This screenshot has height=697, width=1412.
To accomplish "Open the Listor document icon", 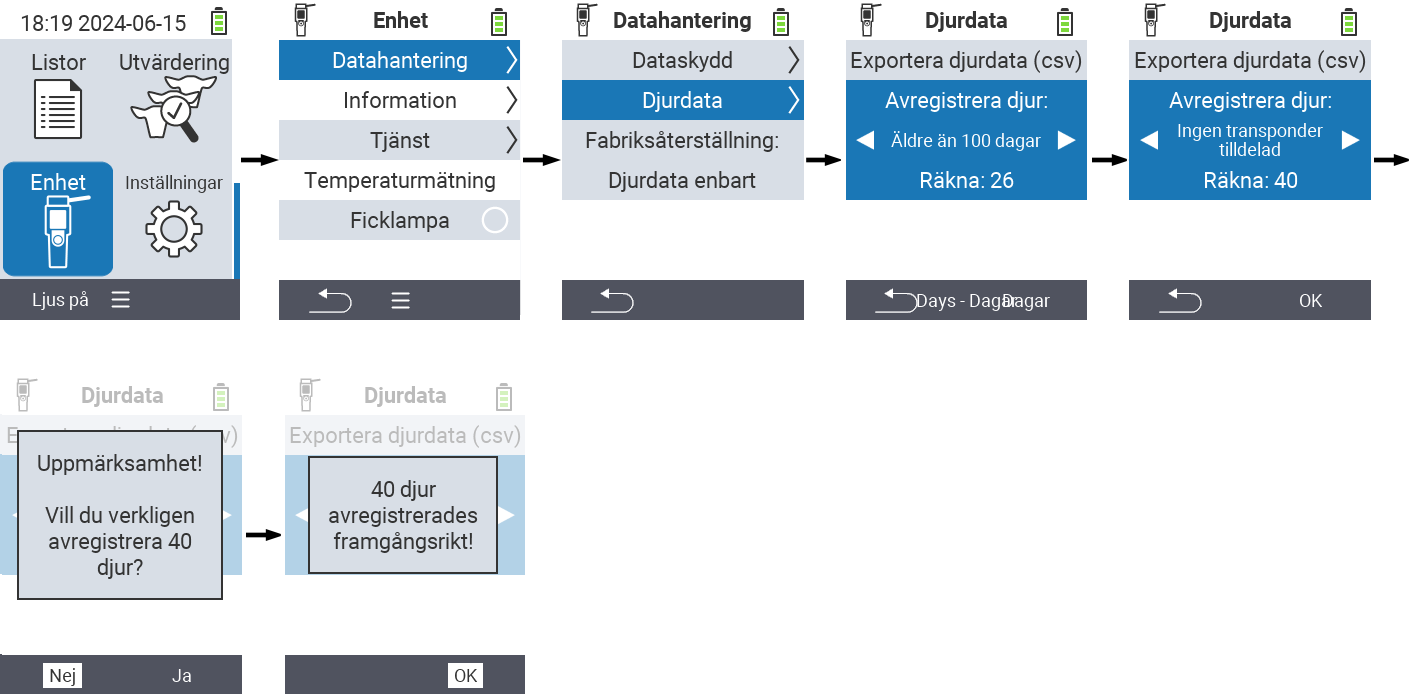I will click(x=58, y=109).
